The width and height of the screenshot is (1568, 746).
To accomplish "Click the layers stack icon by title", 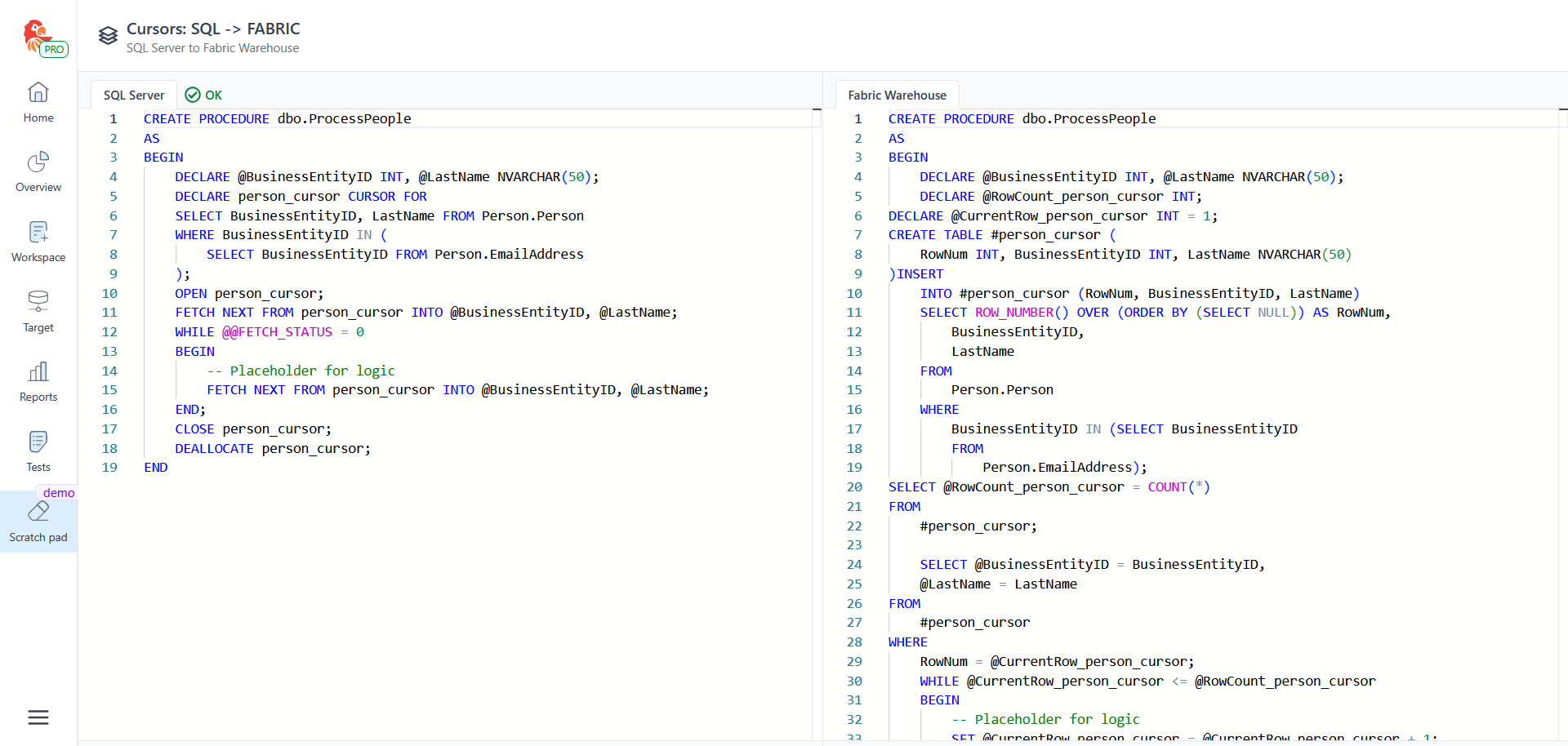I will [x=108, y=36].
